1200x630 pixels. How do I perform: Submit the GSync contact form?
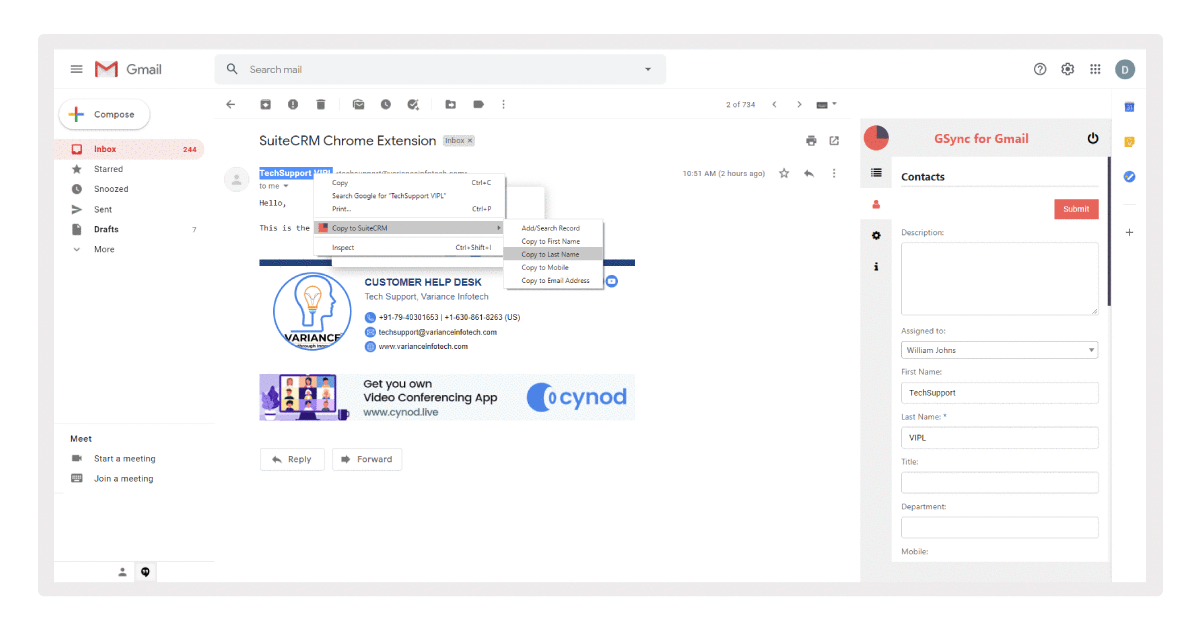(1076, 209)
